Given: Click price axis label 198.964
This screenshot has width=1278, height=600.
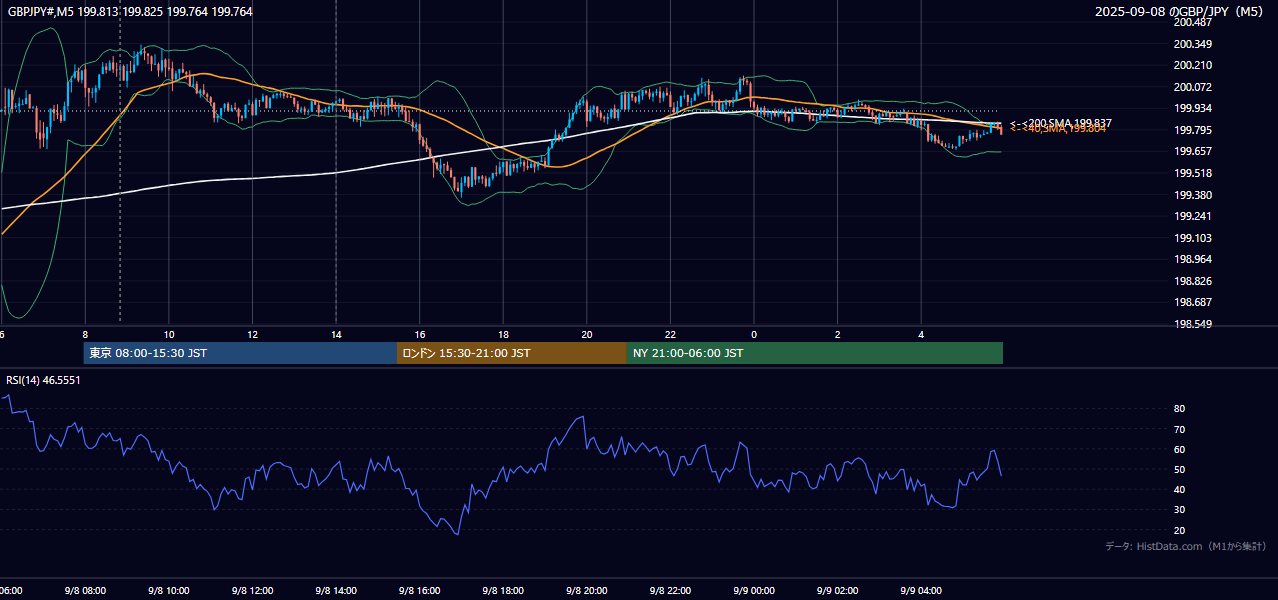Looking at the screenshot, I should pos(1192,259).
